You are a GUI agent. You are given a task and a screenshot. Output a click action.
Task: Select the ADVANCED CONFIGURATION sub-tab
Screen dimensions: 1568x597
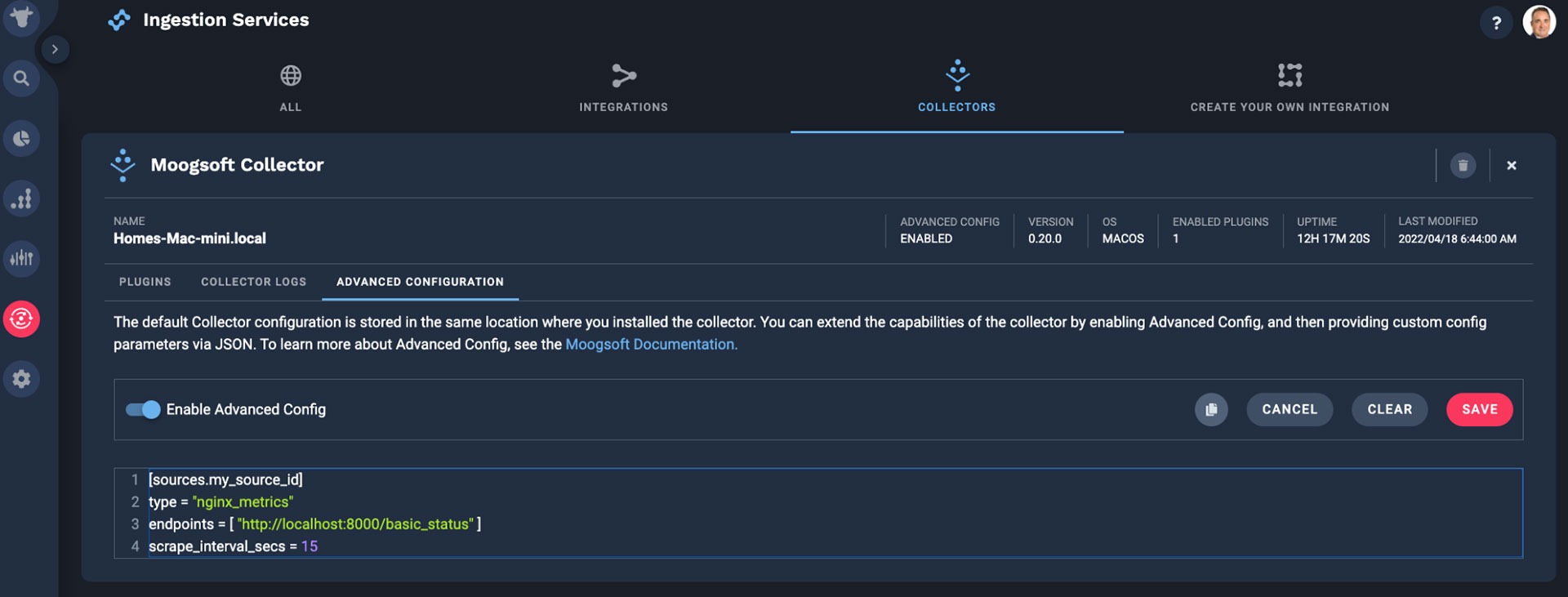420,282
